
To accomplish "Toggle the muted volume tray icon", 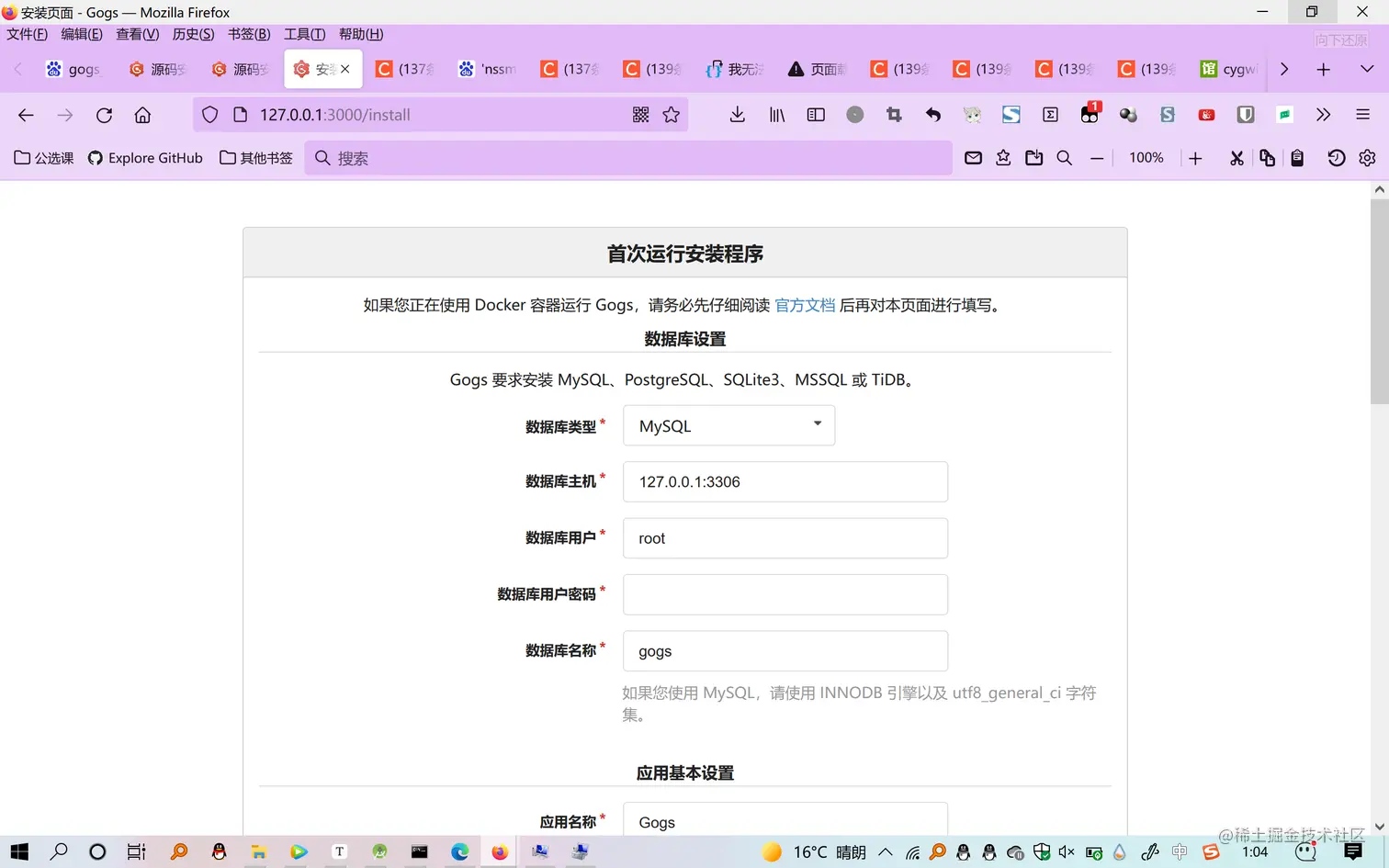I will pos(1067,851).
